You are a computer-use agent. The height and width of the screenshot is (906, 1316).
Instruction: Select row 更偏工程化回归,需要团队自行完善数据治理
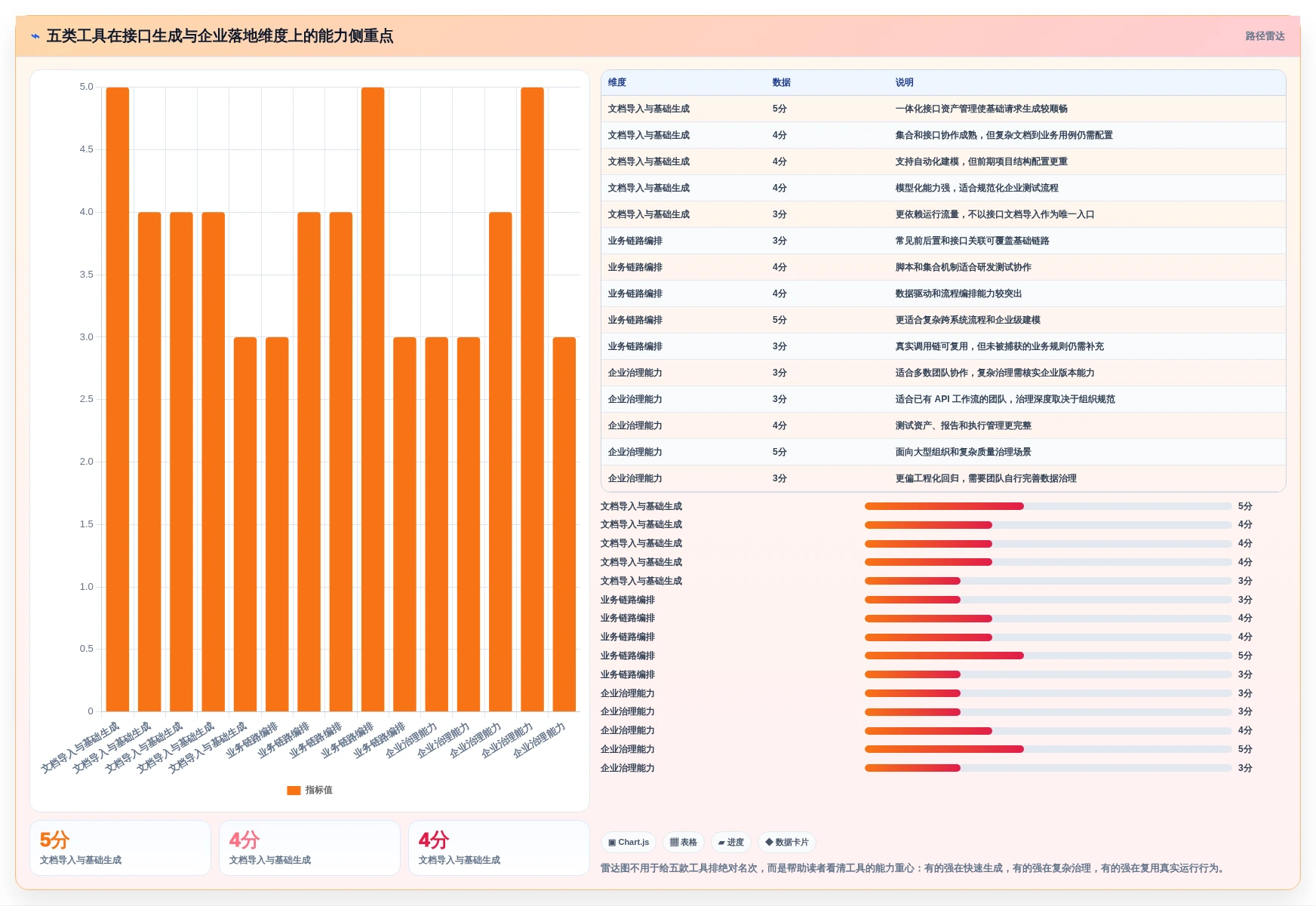(x=943, y=479)
